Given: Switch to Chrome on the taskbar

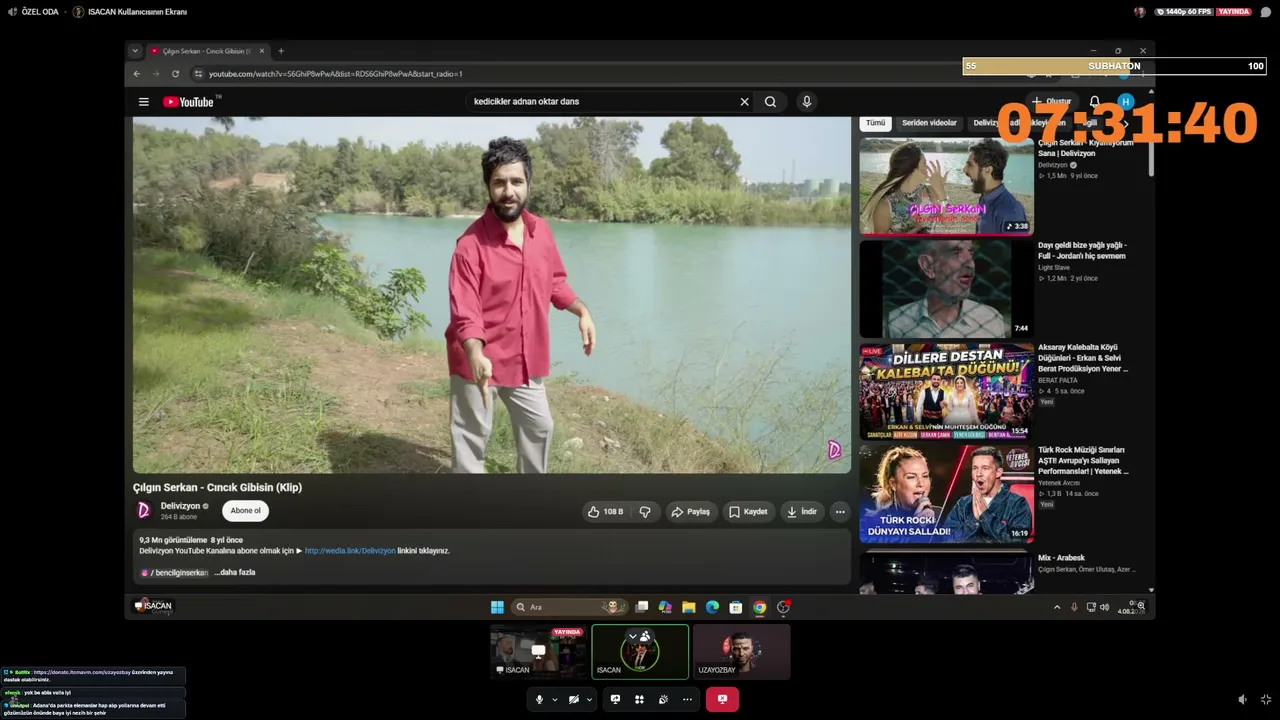Looking at the screenshot, I should (760, 607).
